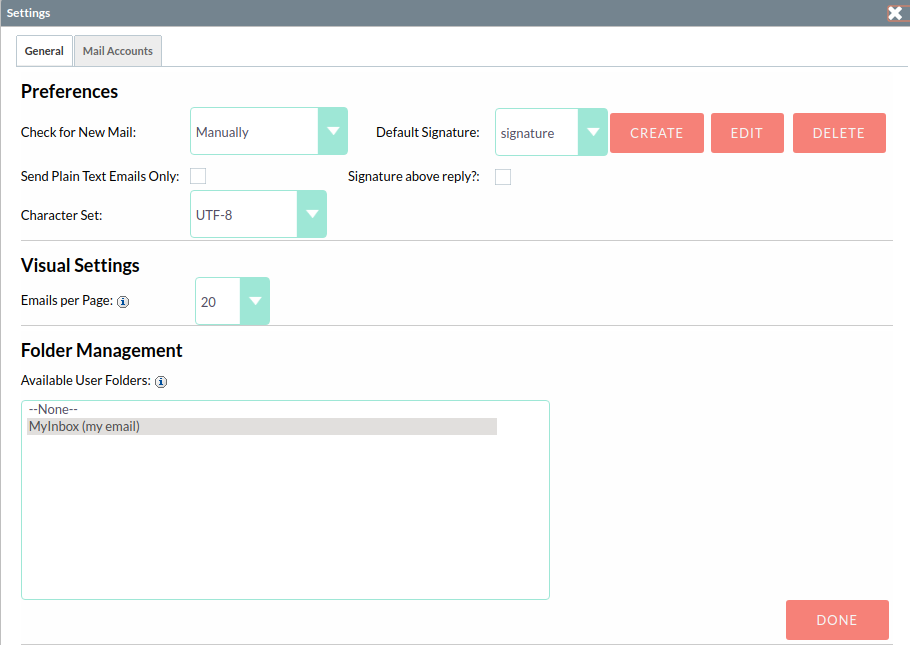Toggle Signature above reply checkbox
This screenshot has height=645, width=910.
(503, 177)
